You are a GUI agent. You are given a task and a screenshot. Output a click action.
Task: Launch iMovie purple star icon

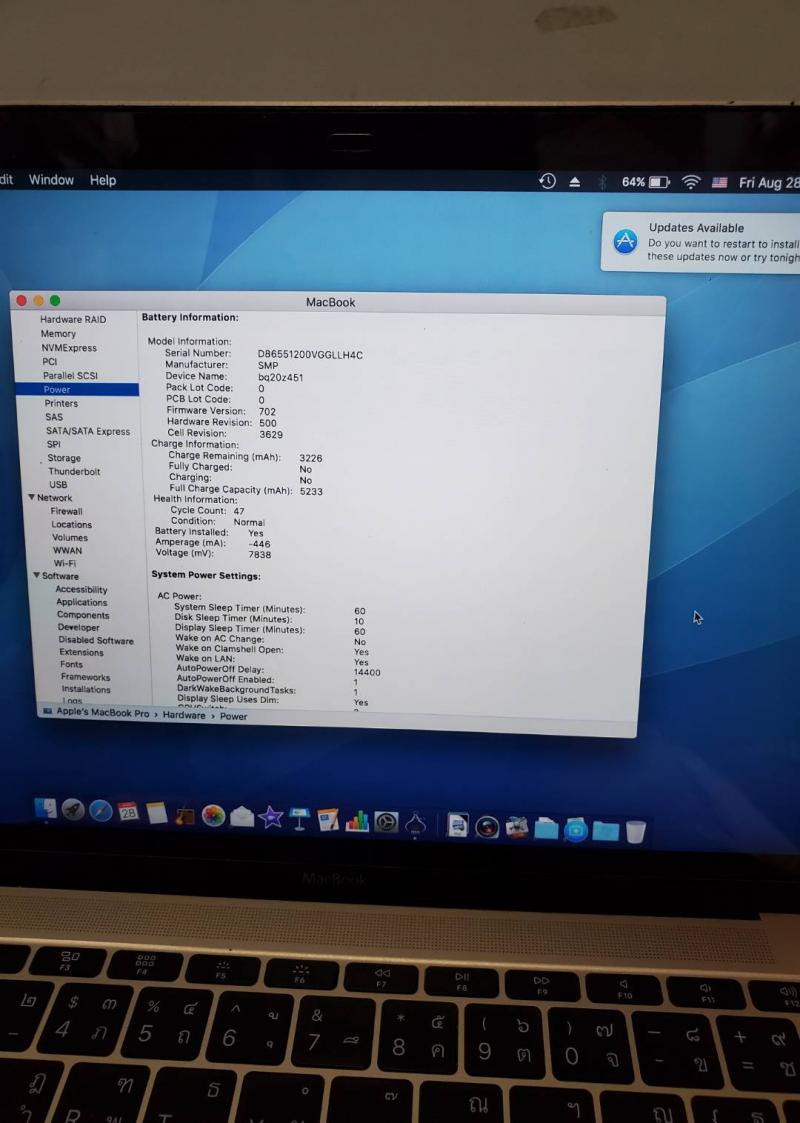click(x=271, y=818)
